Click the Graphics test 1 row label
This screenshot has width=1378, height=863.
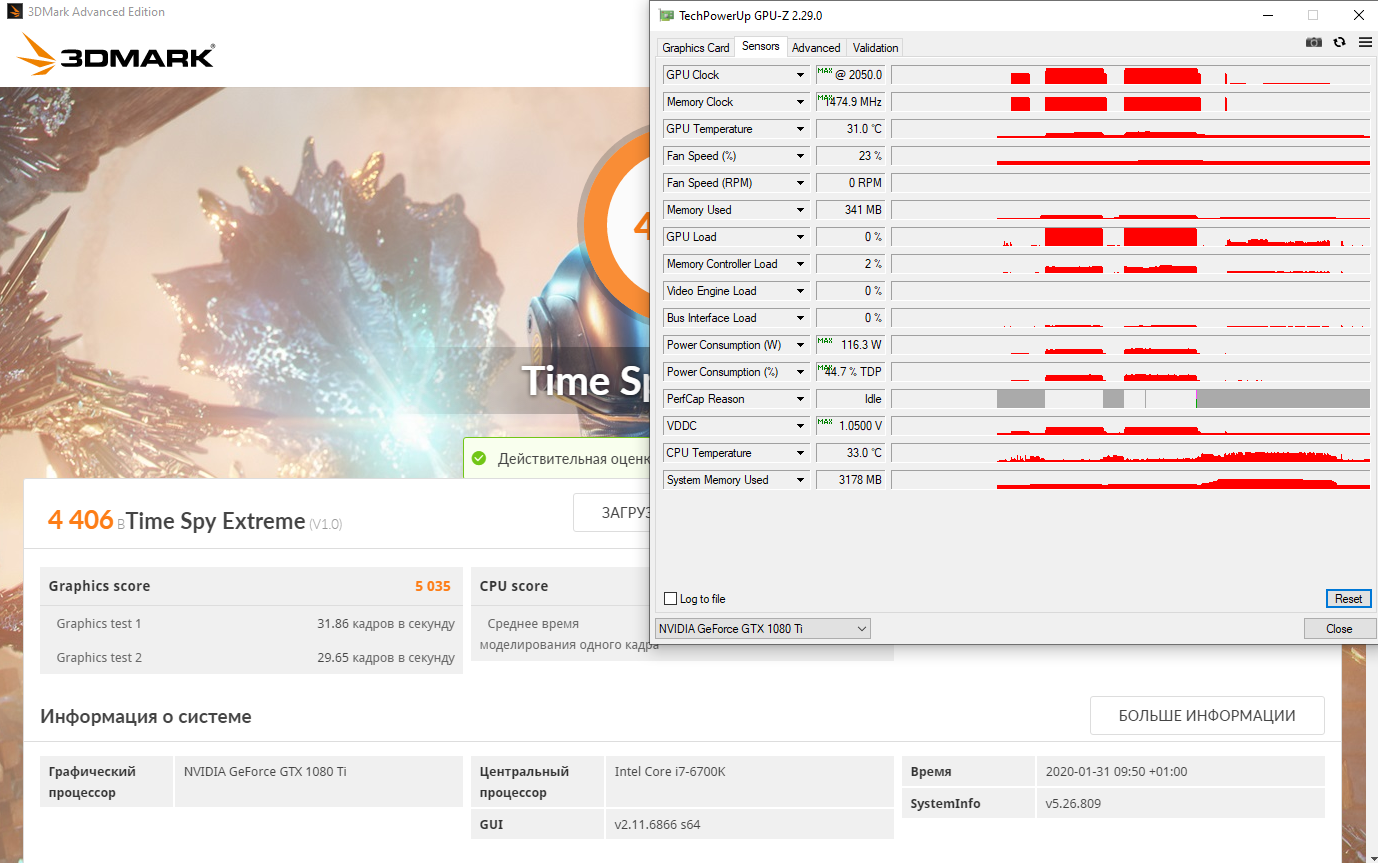coord(99,624)
